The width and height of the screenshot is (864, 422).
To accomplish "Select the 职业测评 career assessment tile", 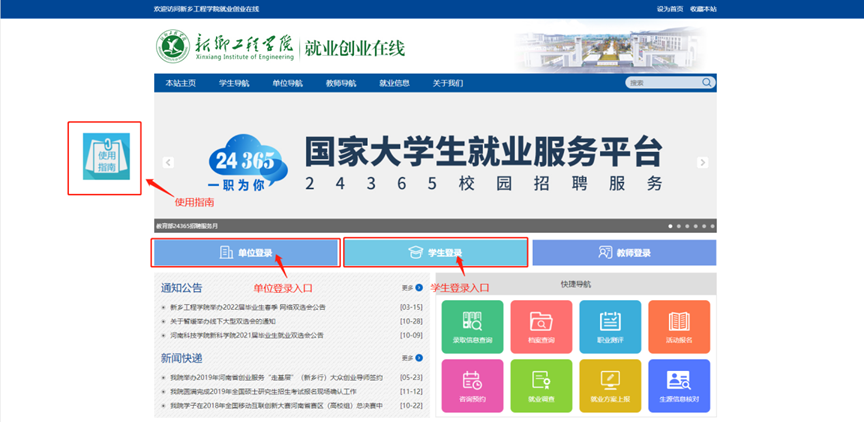I will [x=610, y=327].
